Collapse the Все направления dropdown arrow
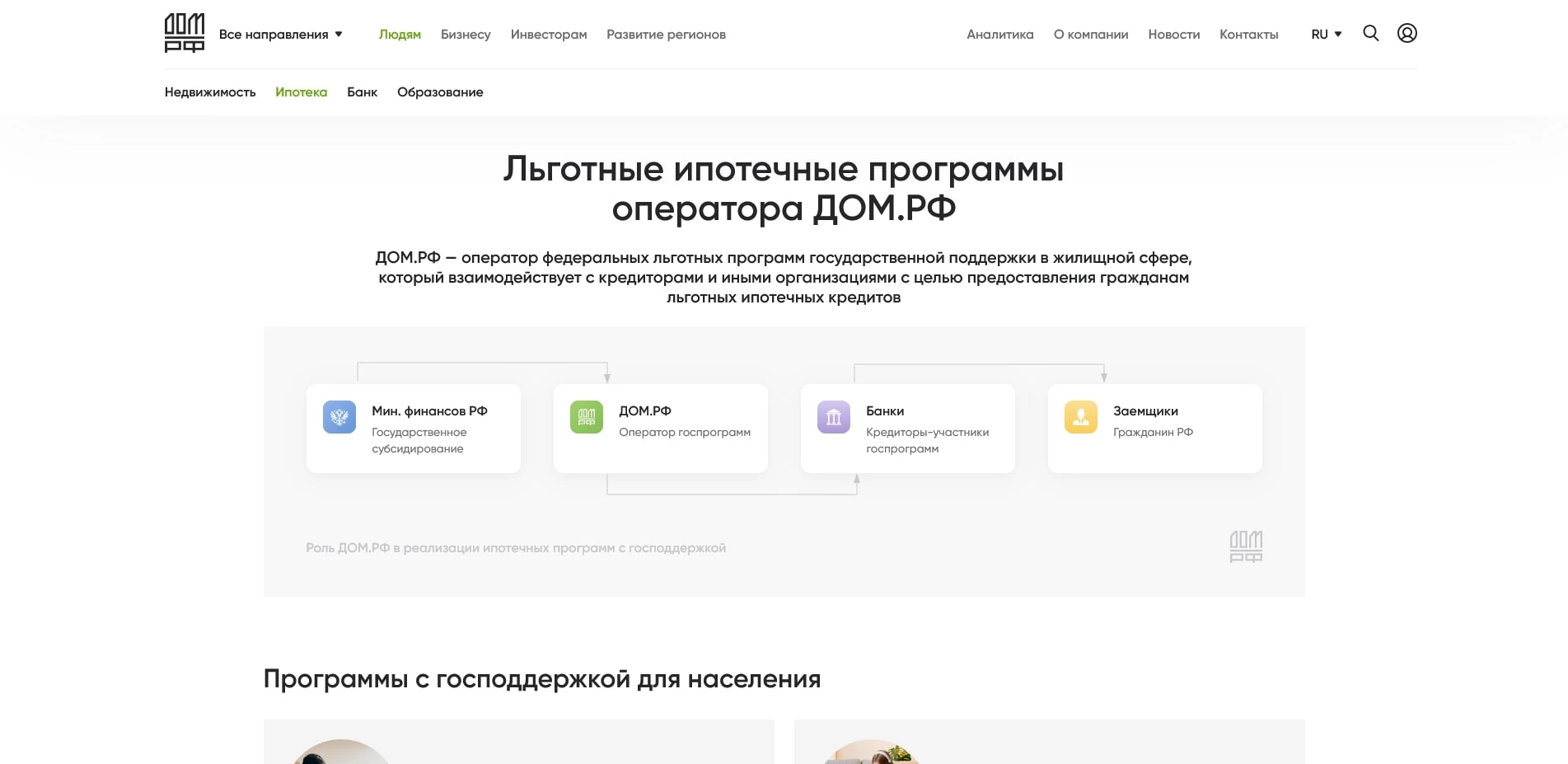Viewport: 1568px width, 764px height. (x=337, y=35)
